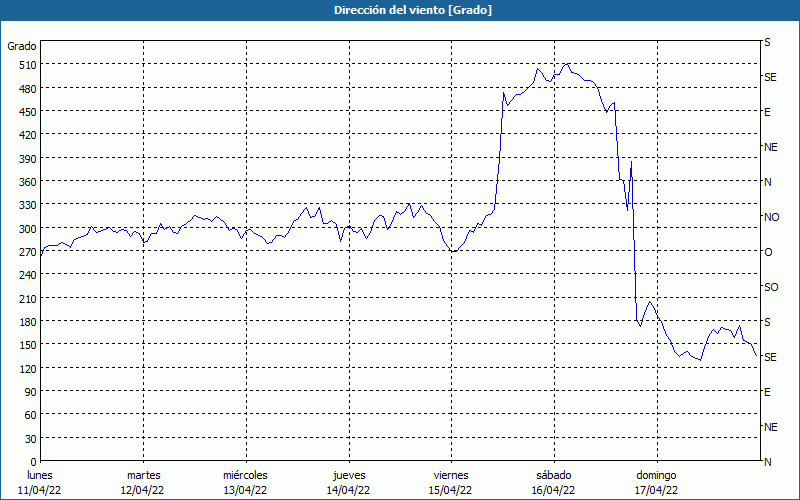Select the 'O' compass label at 270
Screen dimensions: 800x500
[768, 252]
